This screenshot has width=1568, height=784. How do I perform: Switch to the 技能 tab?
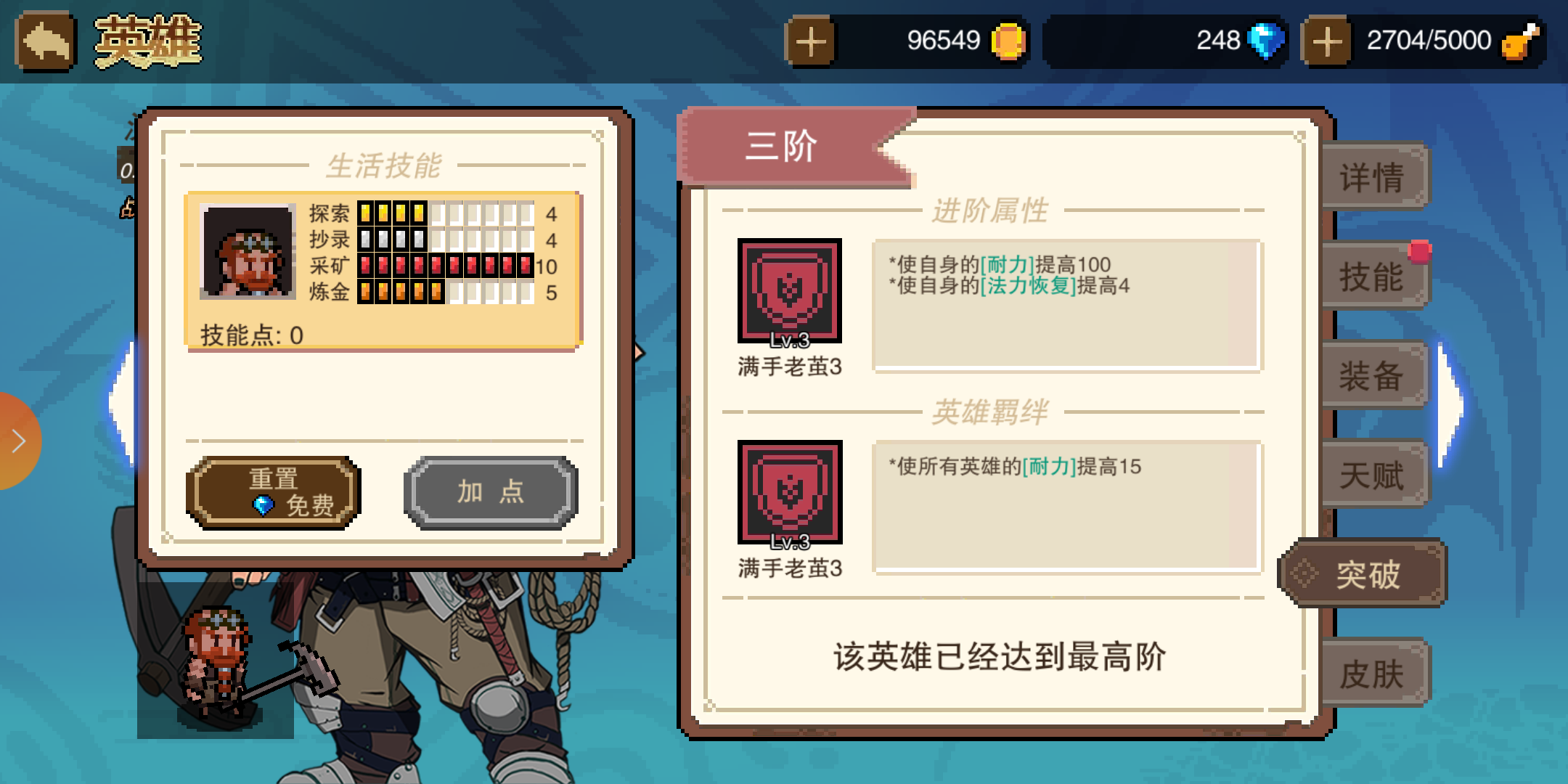coord(1375,277)
